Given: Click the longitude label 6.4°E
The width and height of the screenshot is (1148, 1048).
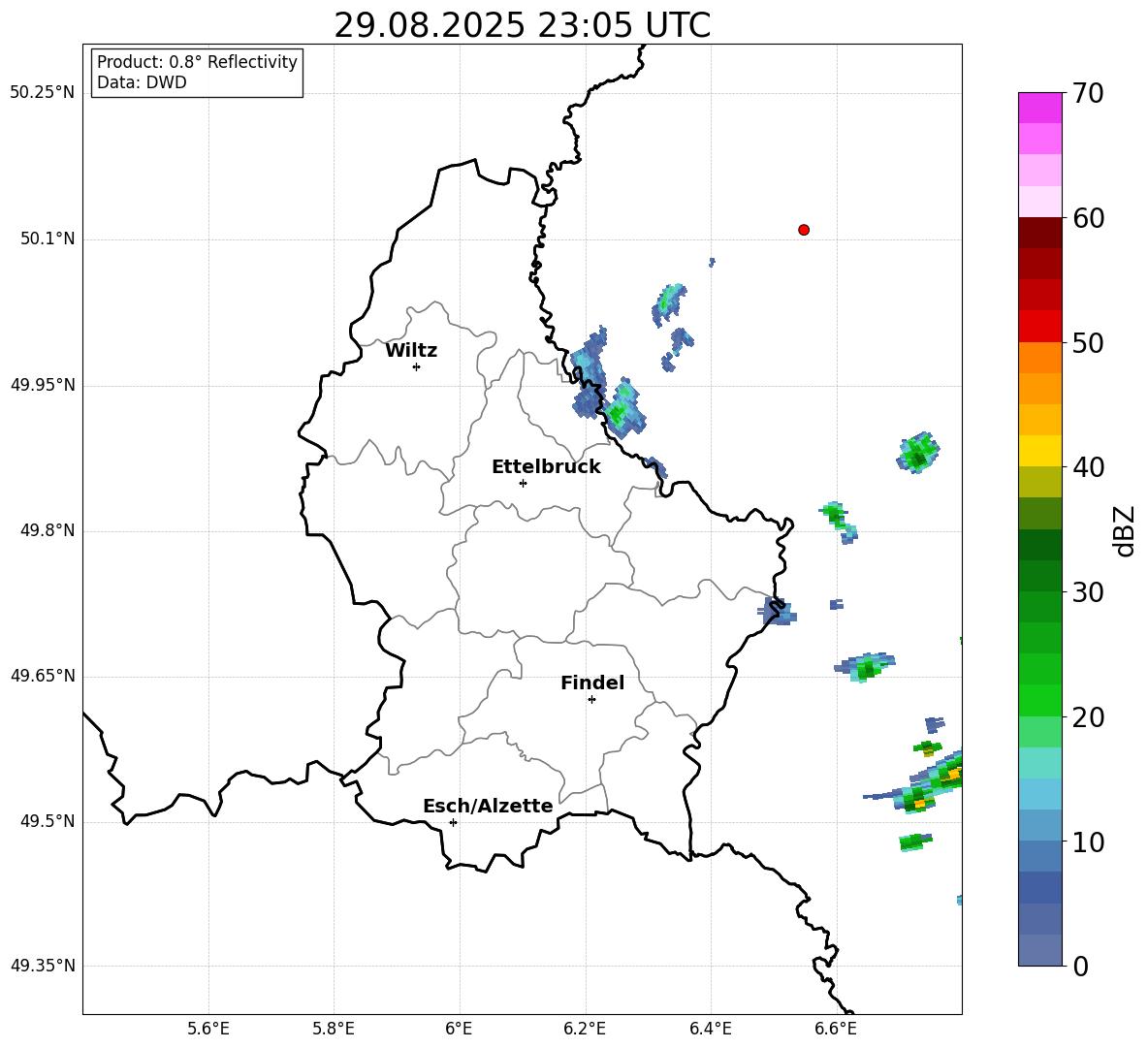Looking at the screenshot, I should (x=710, y=1030).
